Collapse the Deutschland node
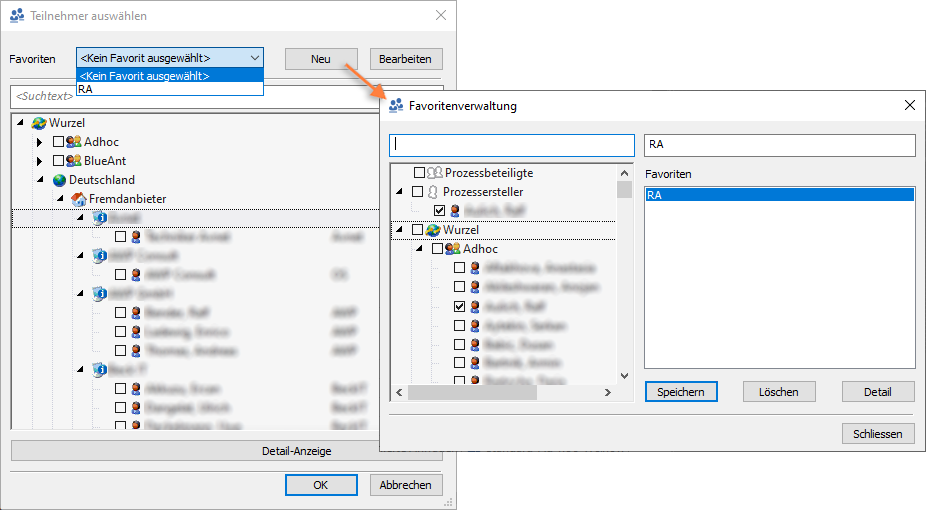The image size is (926, 510). coord(40,179)
